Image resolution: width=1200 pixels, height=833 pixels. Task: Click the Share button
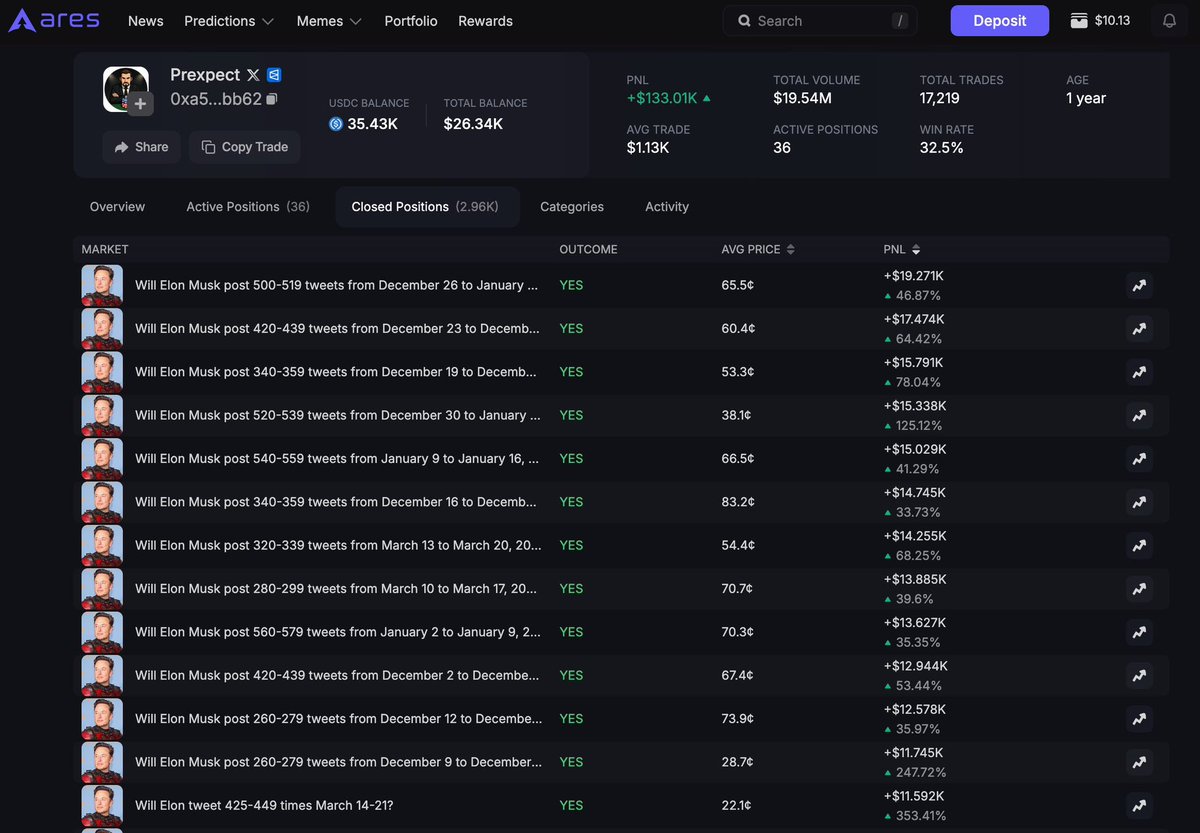[x=141, y=147]
